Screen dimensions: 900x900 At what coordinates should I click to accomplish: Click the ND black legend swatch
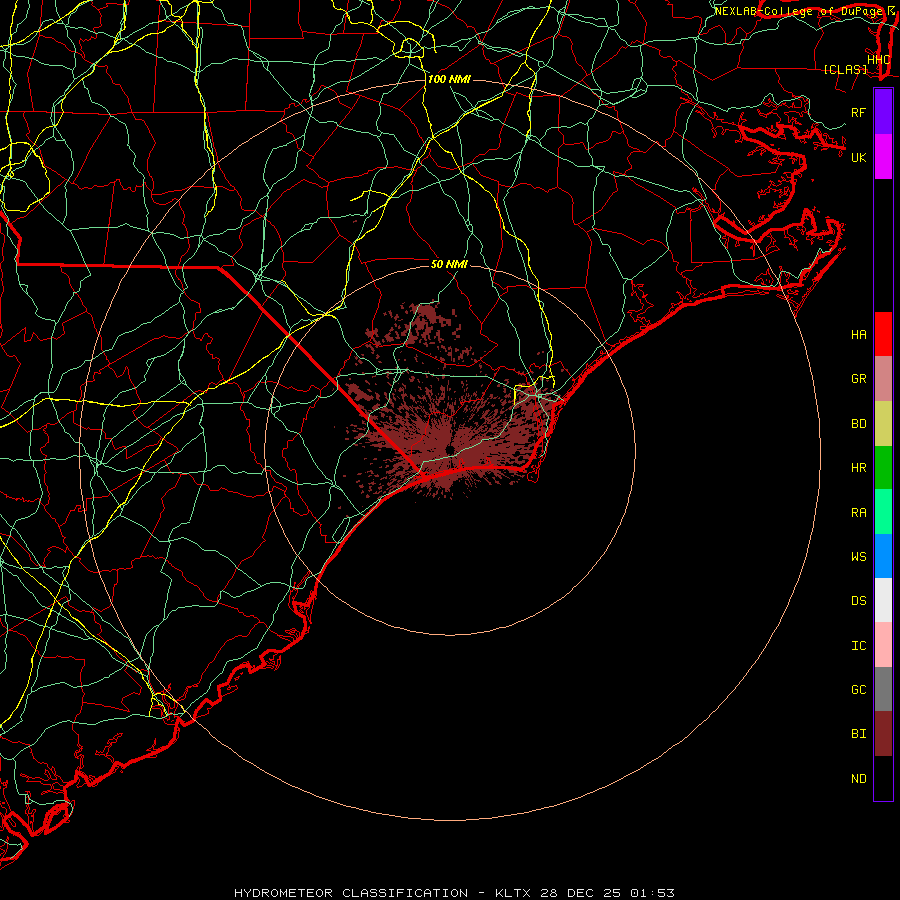[883, 778]
